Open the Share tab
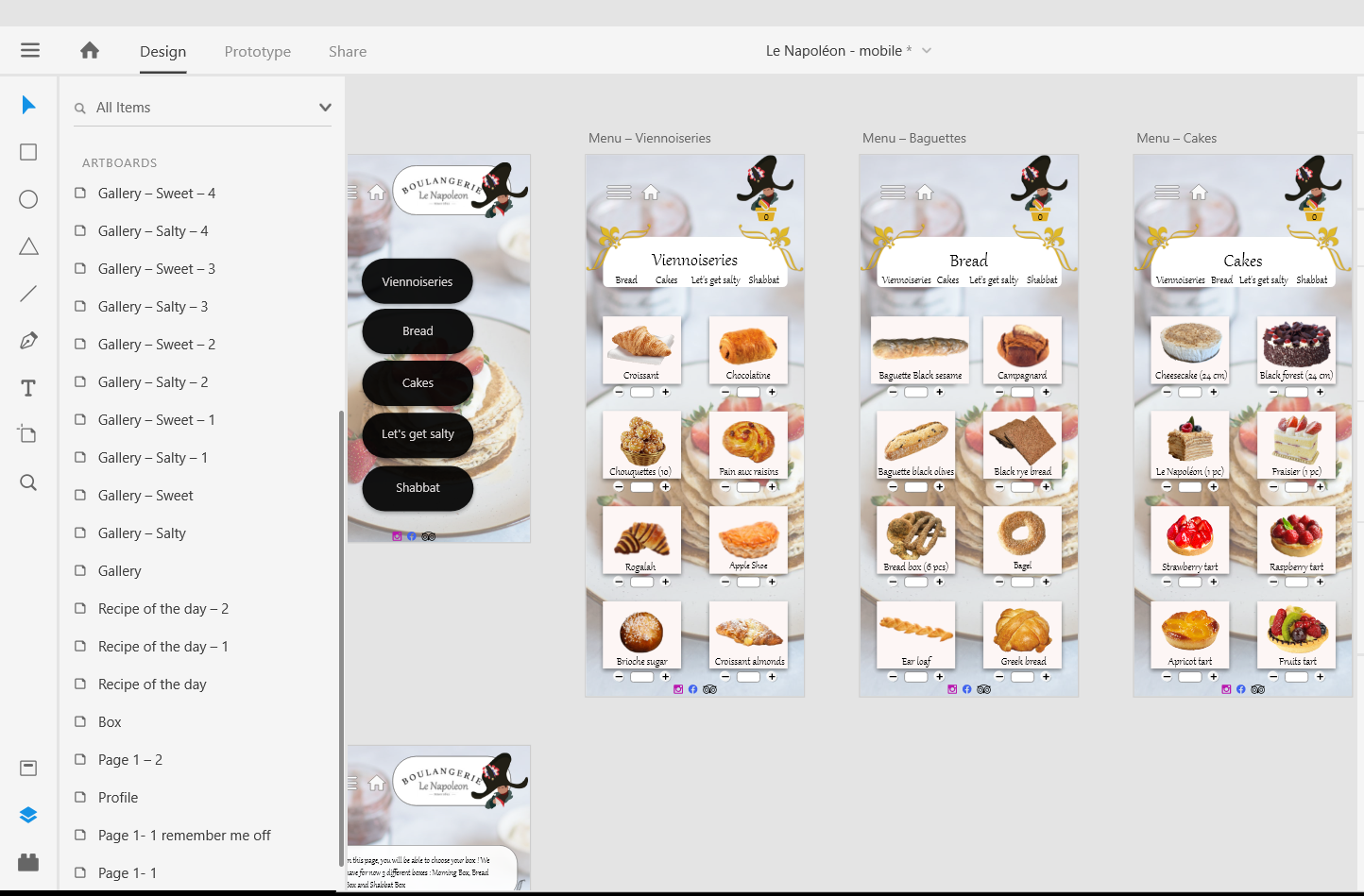1364x896 pixels. point(347,51)
